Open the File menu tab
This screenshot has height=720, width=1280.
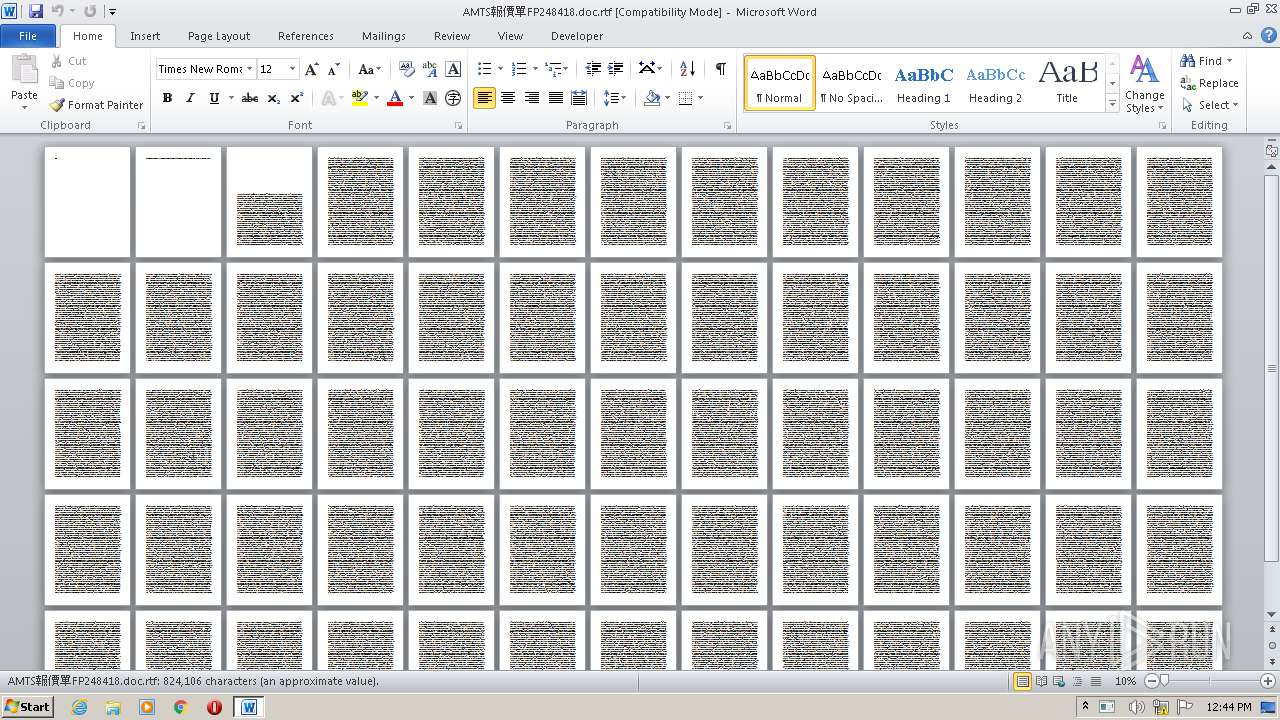tap(28, 36)
